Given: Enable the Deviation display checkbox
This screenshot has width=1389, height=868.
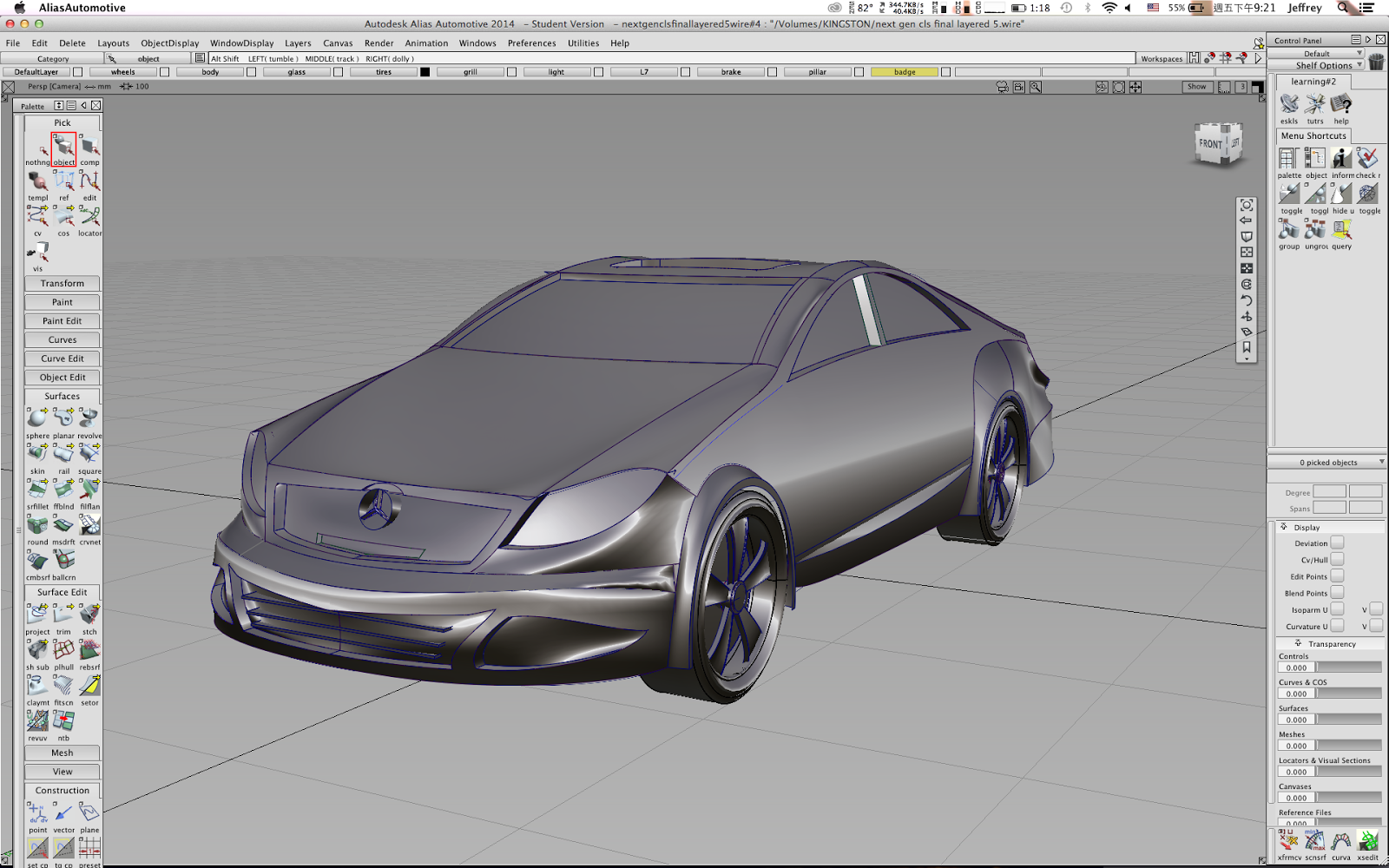Looking at the screenshot, I should [1338, 542].
